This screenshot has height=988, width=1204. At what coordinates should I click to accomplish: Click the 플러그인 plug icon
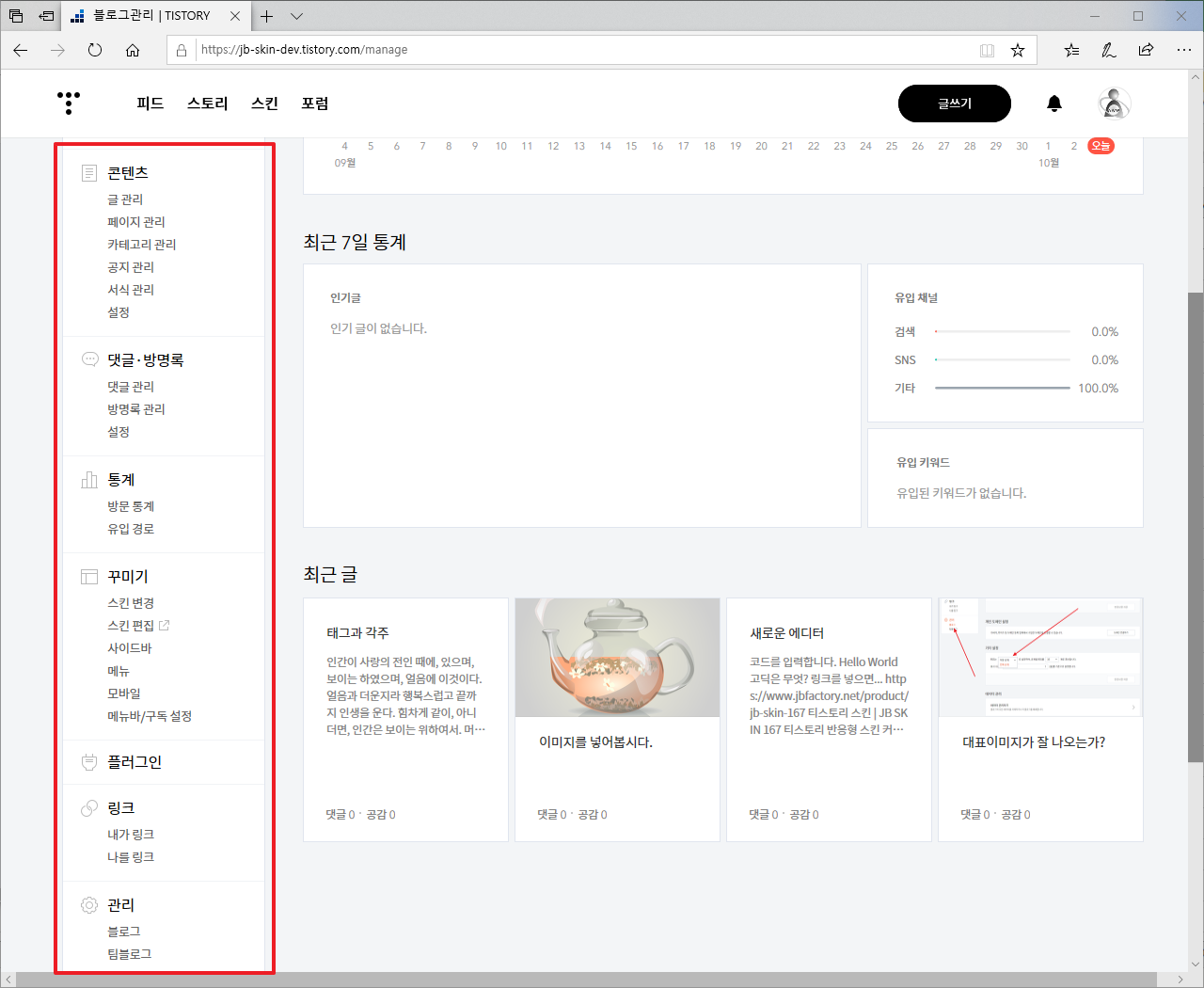pyautogui.click(x=89, y=762)
